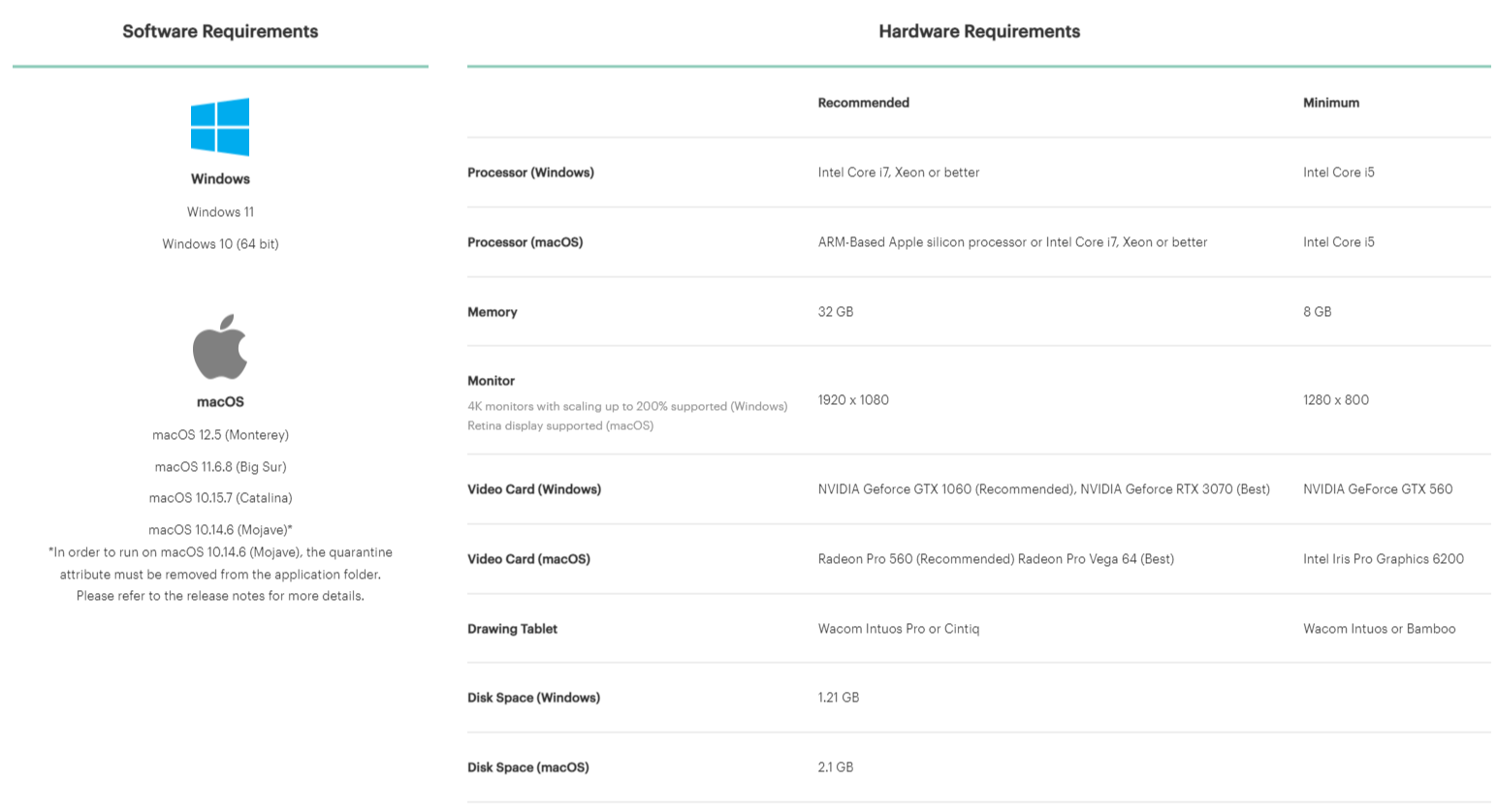Image resolution: width=1497 pixels, height=812 pixels.
Task: Select the Software Requirements heading
Action: [220, 31]
